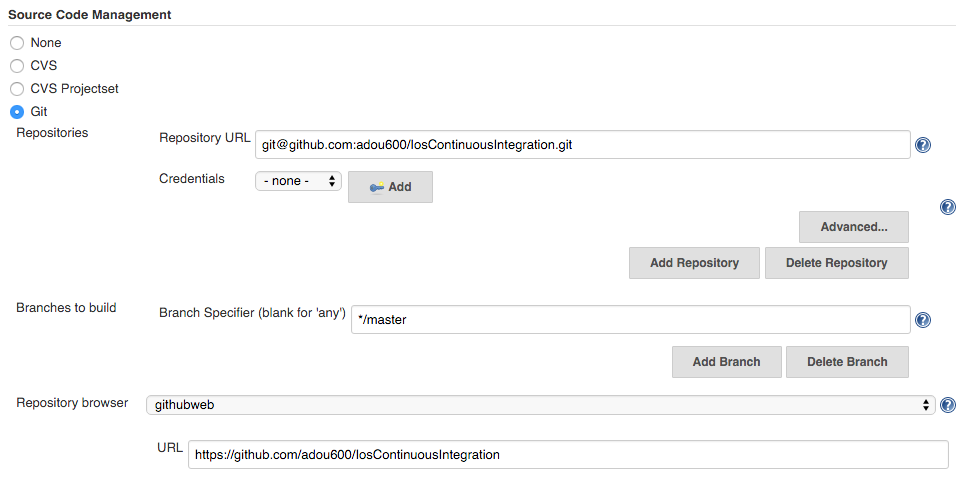Click the Delete Branch button

point(847,362)
